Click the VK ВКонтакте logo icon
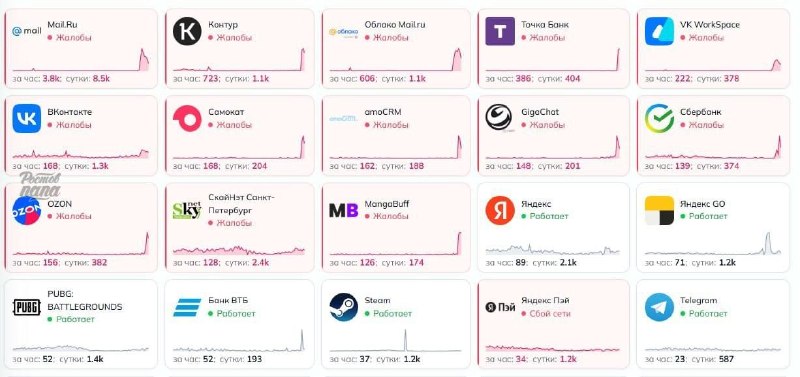 click(27, 118)
